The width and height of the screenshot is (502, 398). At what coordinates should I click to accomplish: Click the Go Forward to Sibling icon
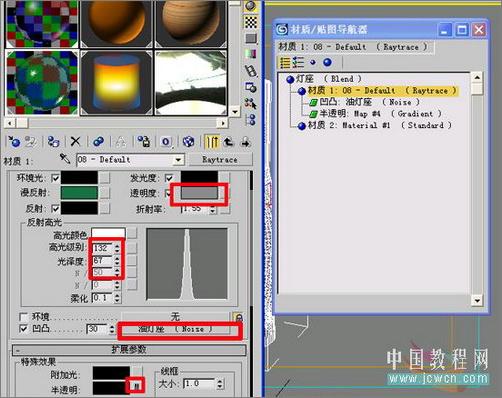246,142
